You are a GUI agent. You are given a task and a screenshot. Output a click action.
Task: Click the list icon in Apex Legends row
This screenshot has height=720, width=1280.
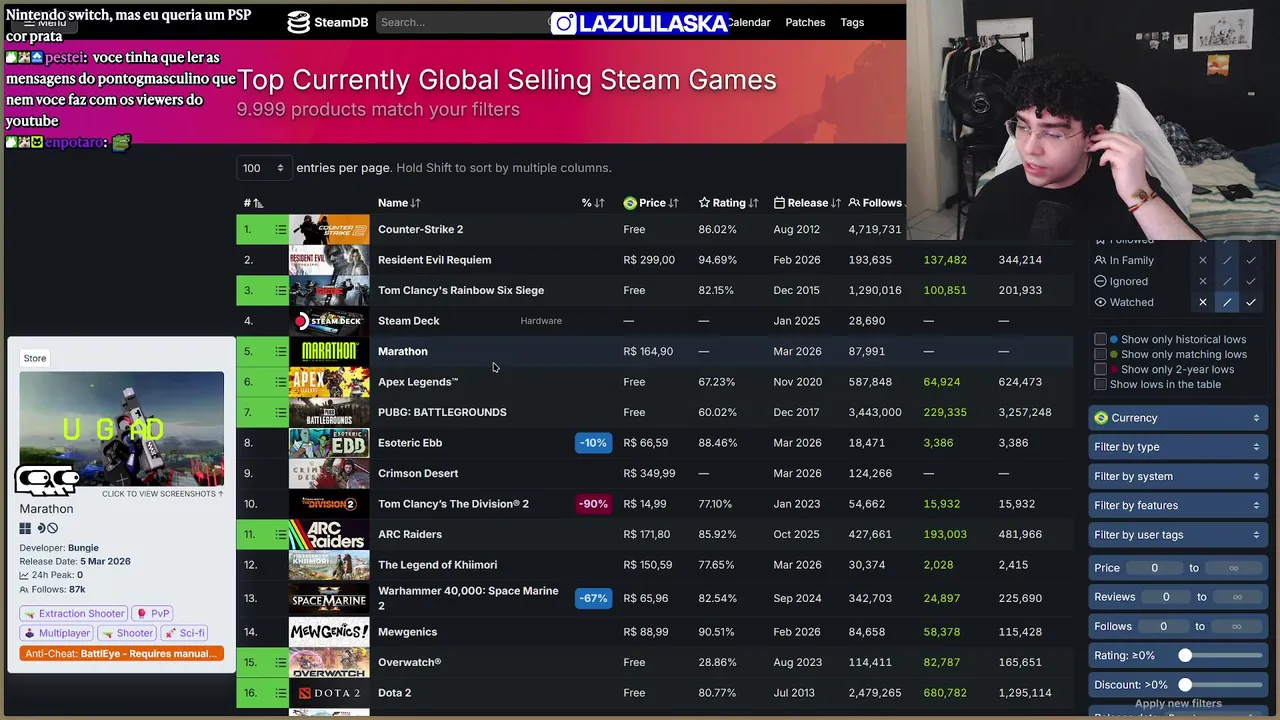pyautogui.click(x=280, y=382)
